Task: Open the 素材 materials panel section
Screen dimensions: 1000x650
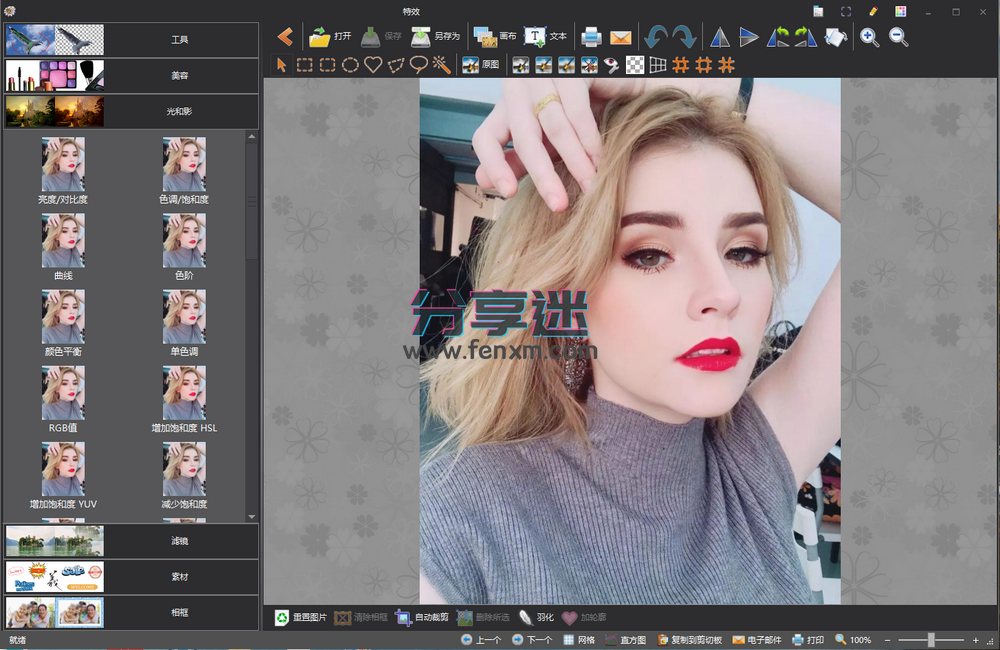Action: (131, 577)
